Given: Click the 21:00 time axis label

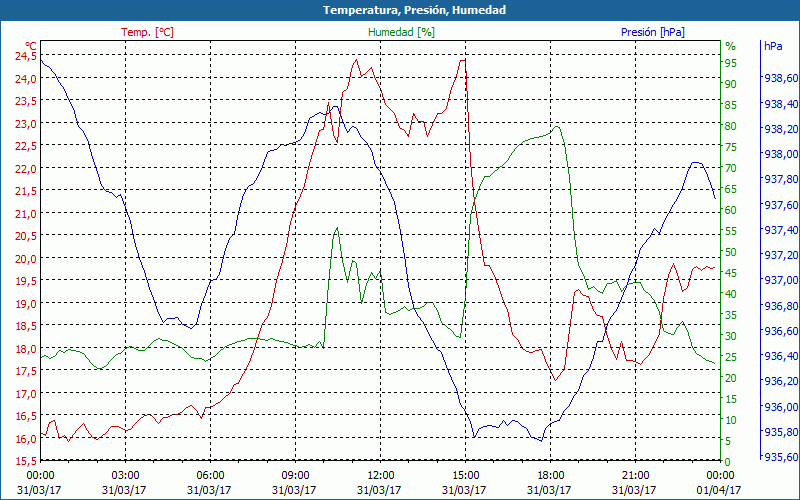Looking at the screenshot, I should 636,474.
